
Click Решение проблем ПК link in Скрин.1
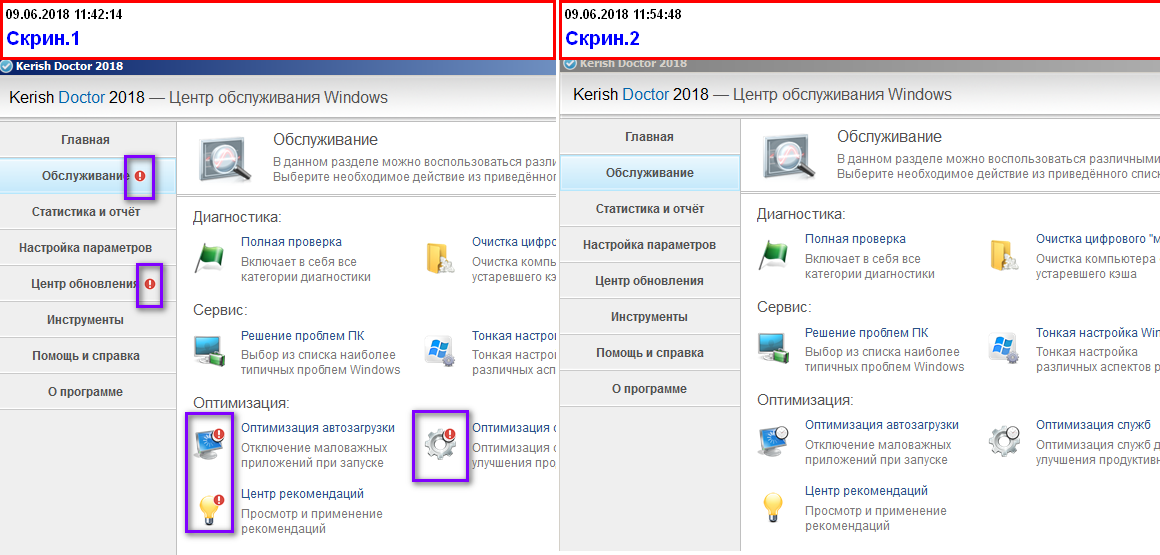click(x=292, y=336)
